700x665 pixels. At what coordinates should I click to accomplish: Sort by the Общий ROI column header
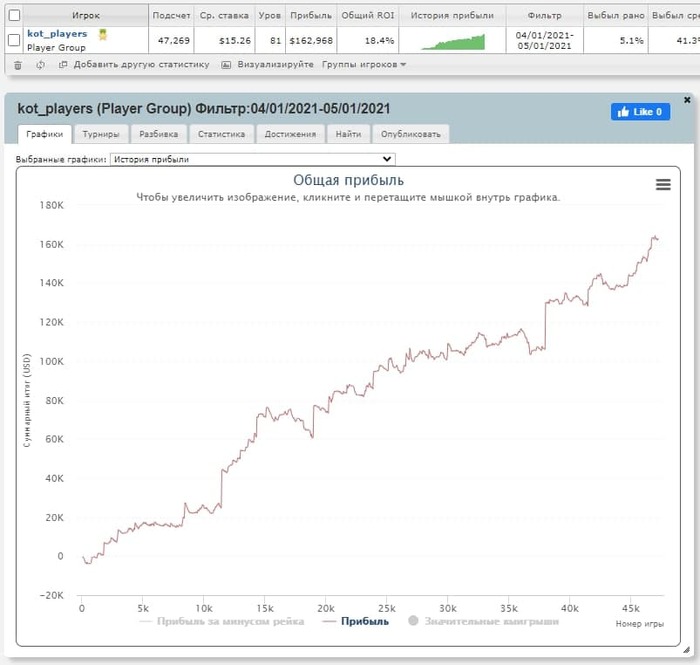pyautogui.click(x=368, y=16)
